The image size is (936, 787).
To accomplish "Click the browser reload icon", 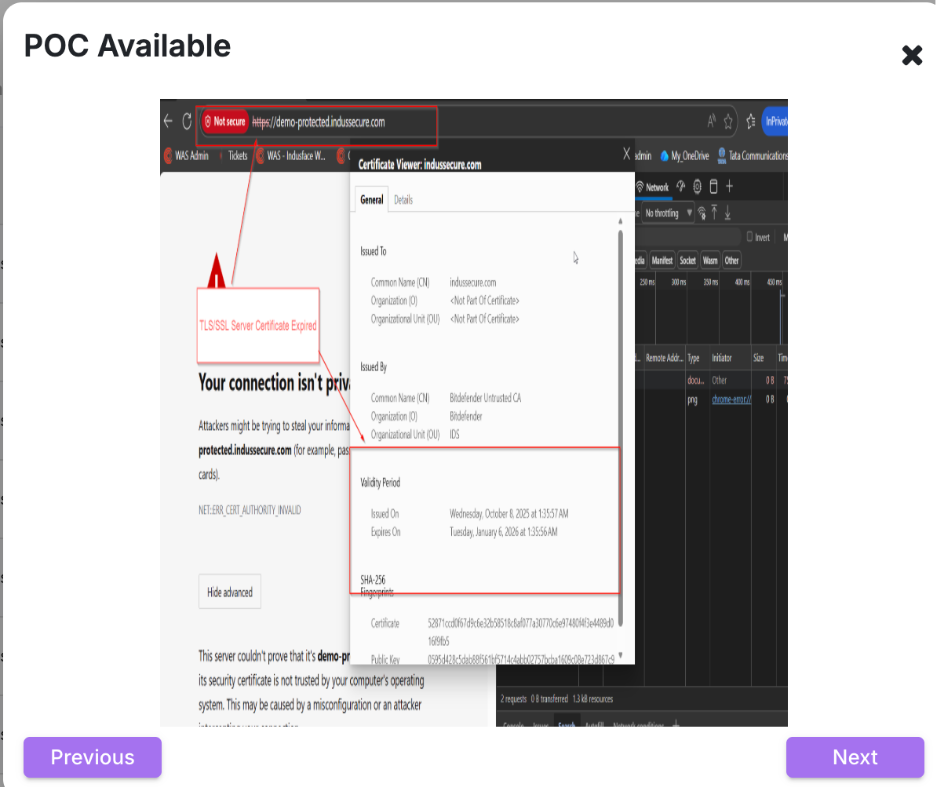I will click(187, 121).
